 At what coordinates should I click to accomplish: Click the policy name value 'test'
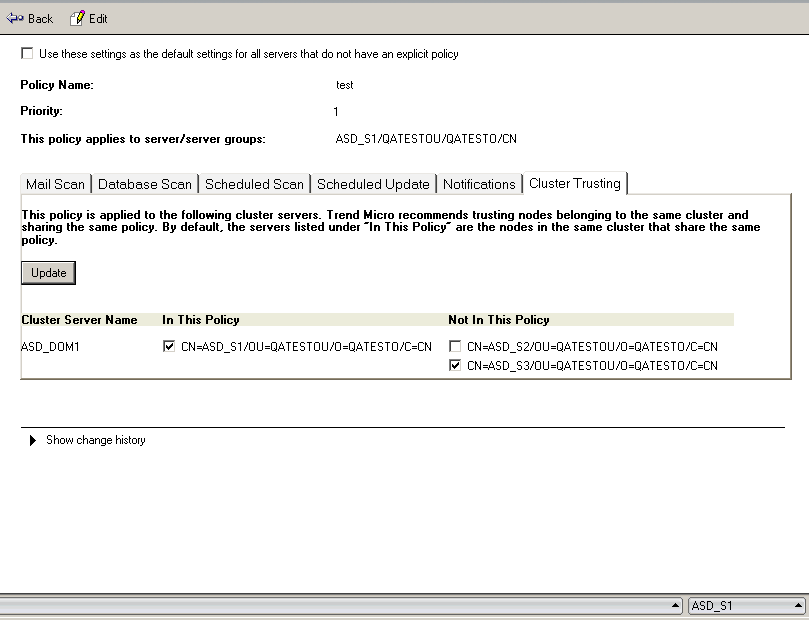pyautogui.click(x=344, y=85)
